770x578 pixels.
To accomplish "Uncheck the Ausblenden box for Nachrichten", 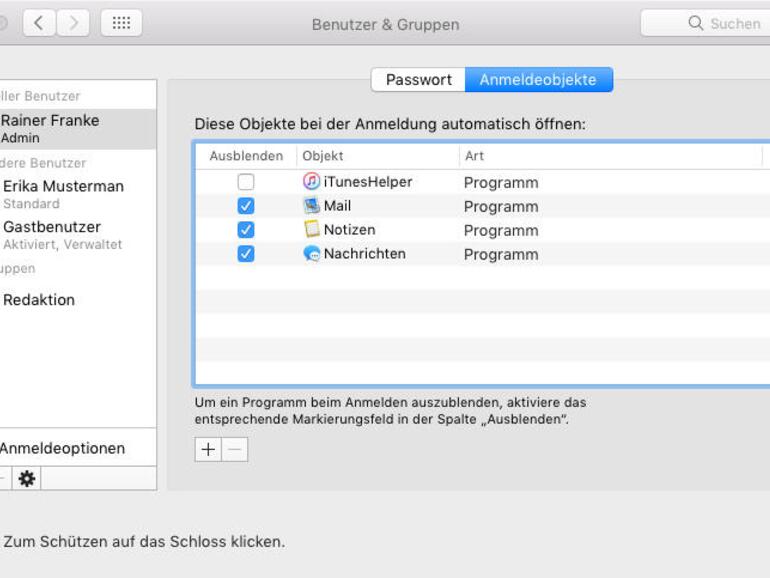I will [246, 254].
